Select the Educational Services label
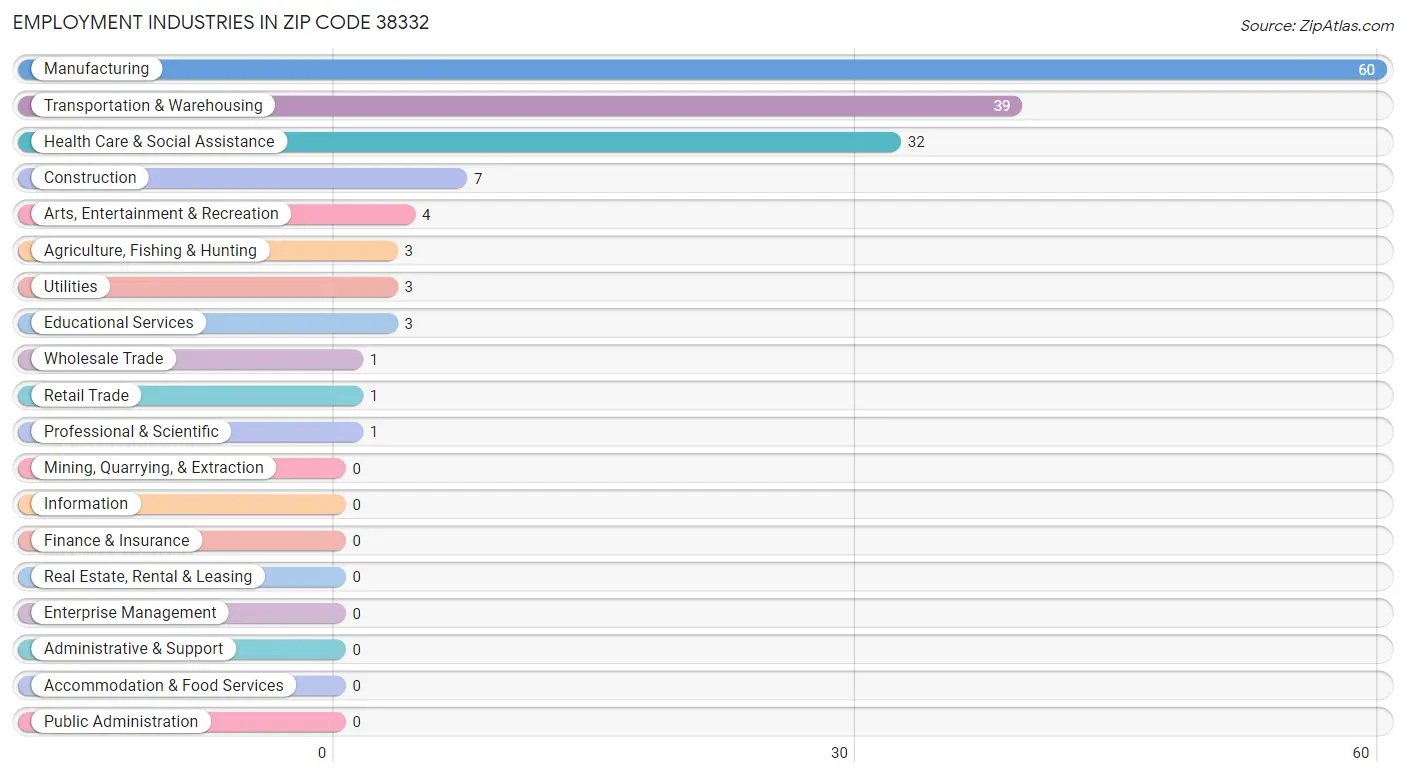 tap(119, 323)
